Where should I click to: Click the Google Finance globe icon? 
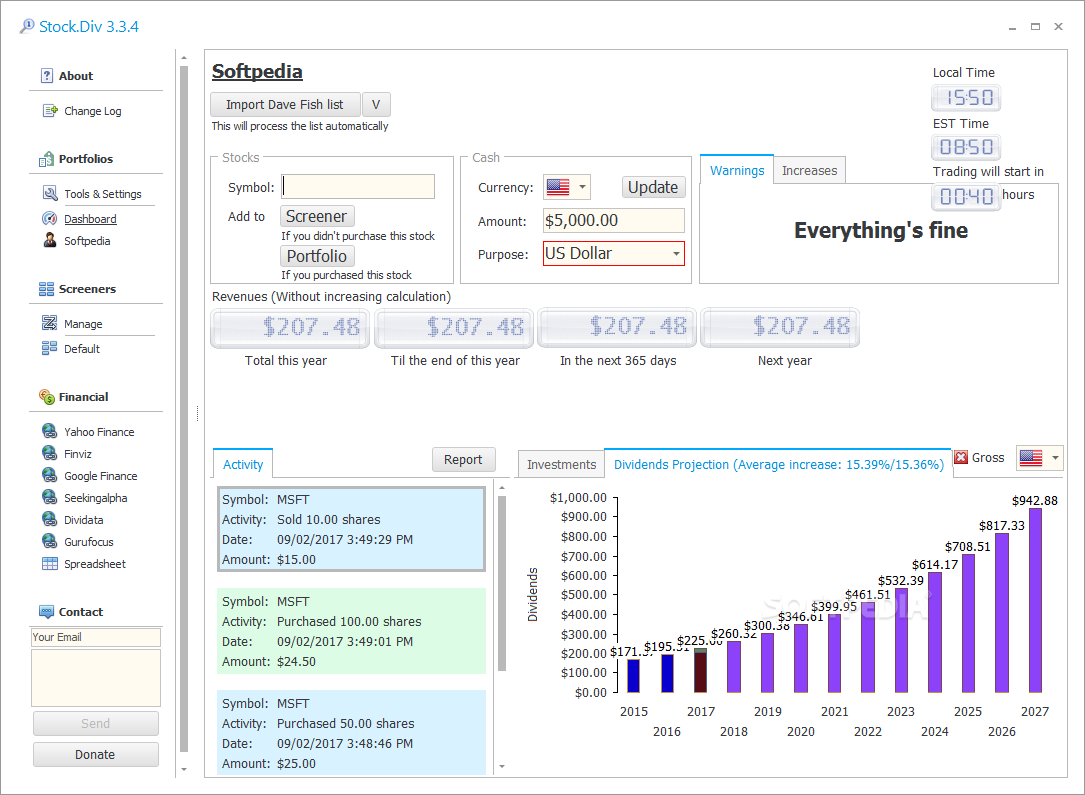pos(50,475)
